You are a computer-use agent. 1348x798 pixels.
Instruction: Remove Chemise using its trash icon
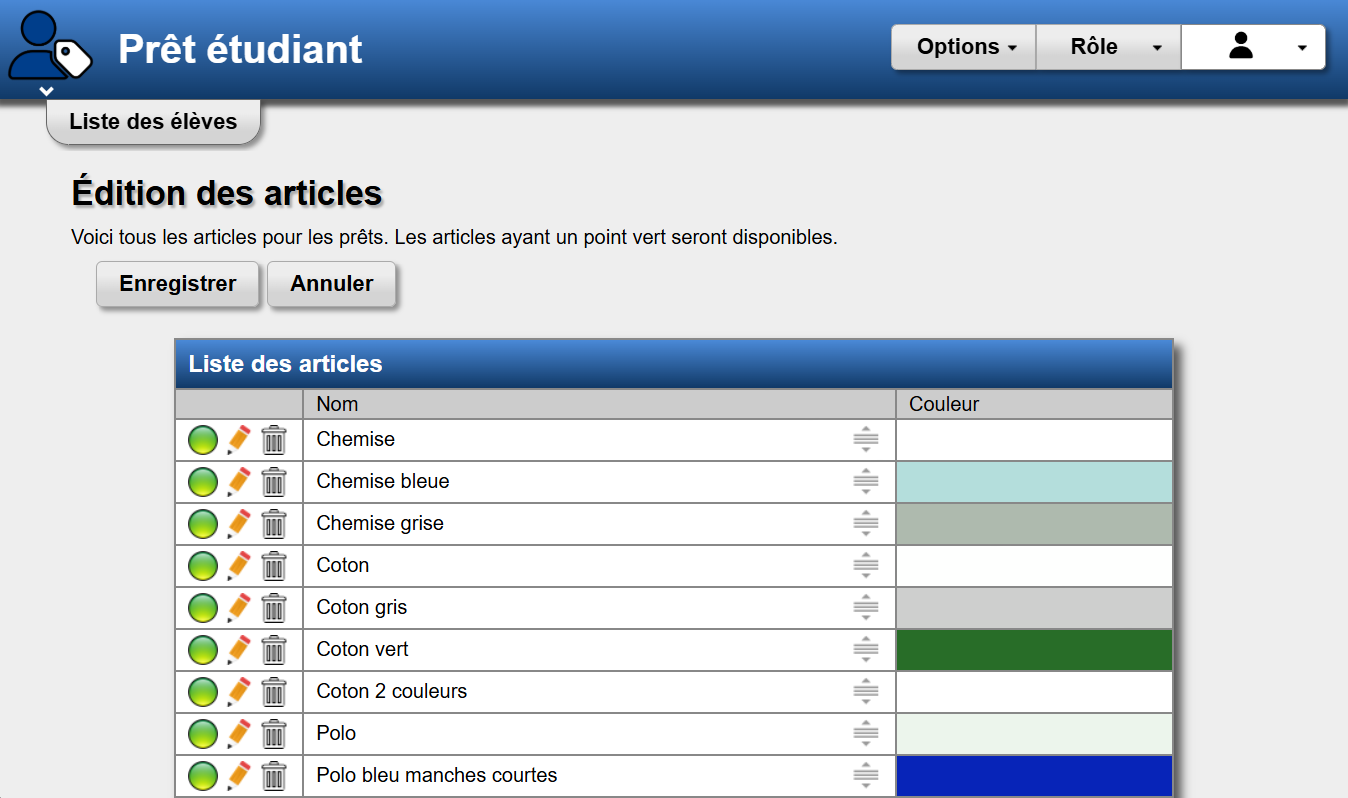[273, 440]
